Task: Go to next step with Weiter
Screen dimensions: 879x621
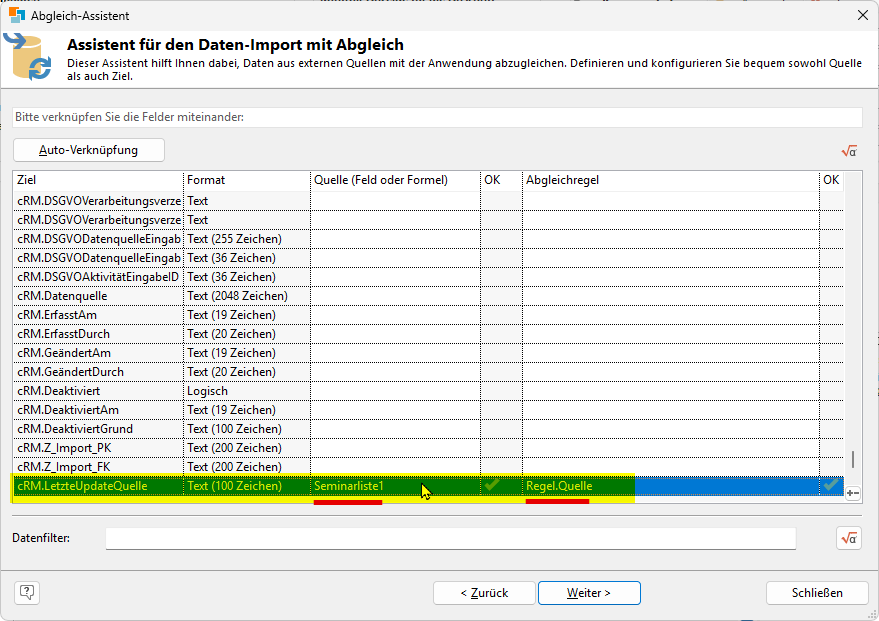Action: coord(588,592)
